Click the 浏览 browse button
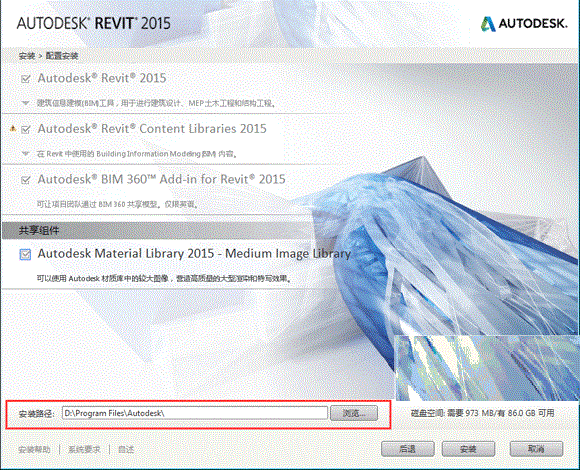 tap(354, 413)
